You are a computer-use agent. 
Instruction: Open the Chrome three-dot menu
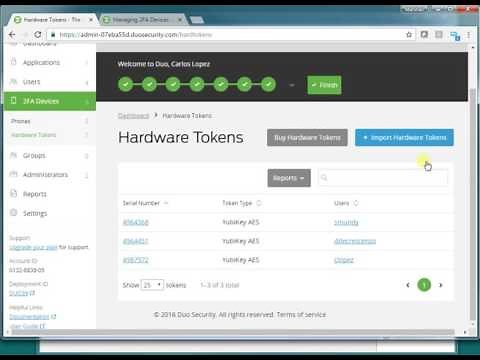coord(469,35)
